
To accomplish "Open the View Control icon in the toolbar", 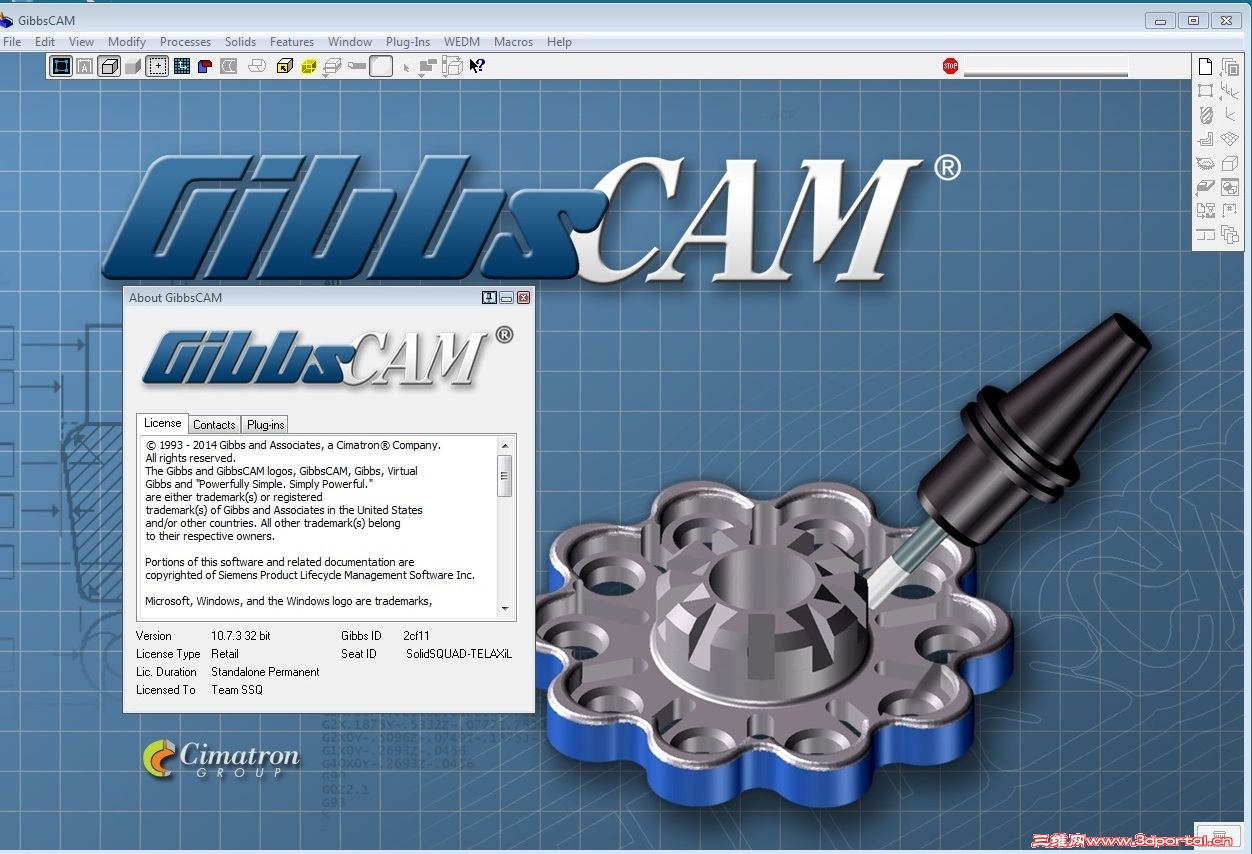I will 61,66.
